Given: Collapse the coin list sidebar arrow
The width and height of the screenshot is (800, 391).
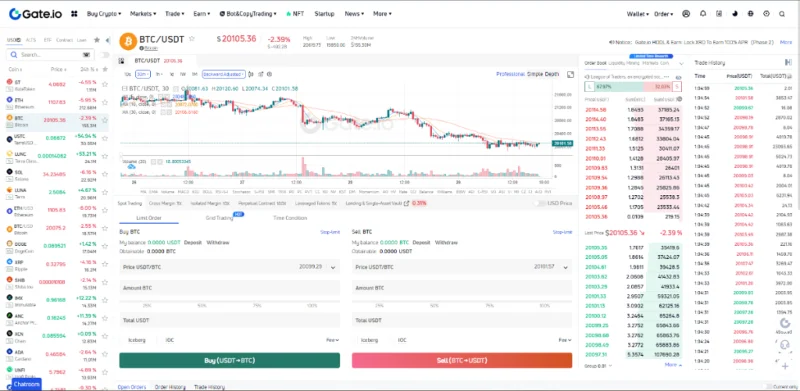Looking at the screenshot, I should tap(108, 40).
